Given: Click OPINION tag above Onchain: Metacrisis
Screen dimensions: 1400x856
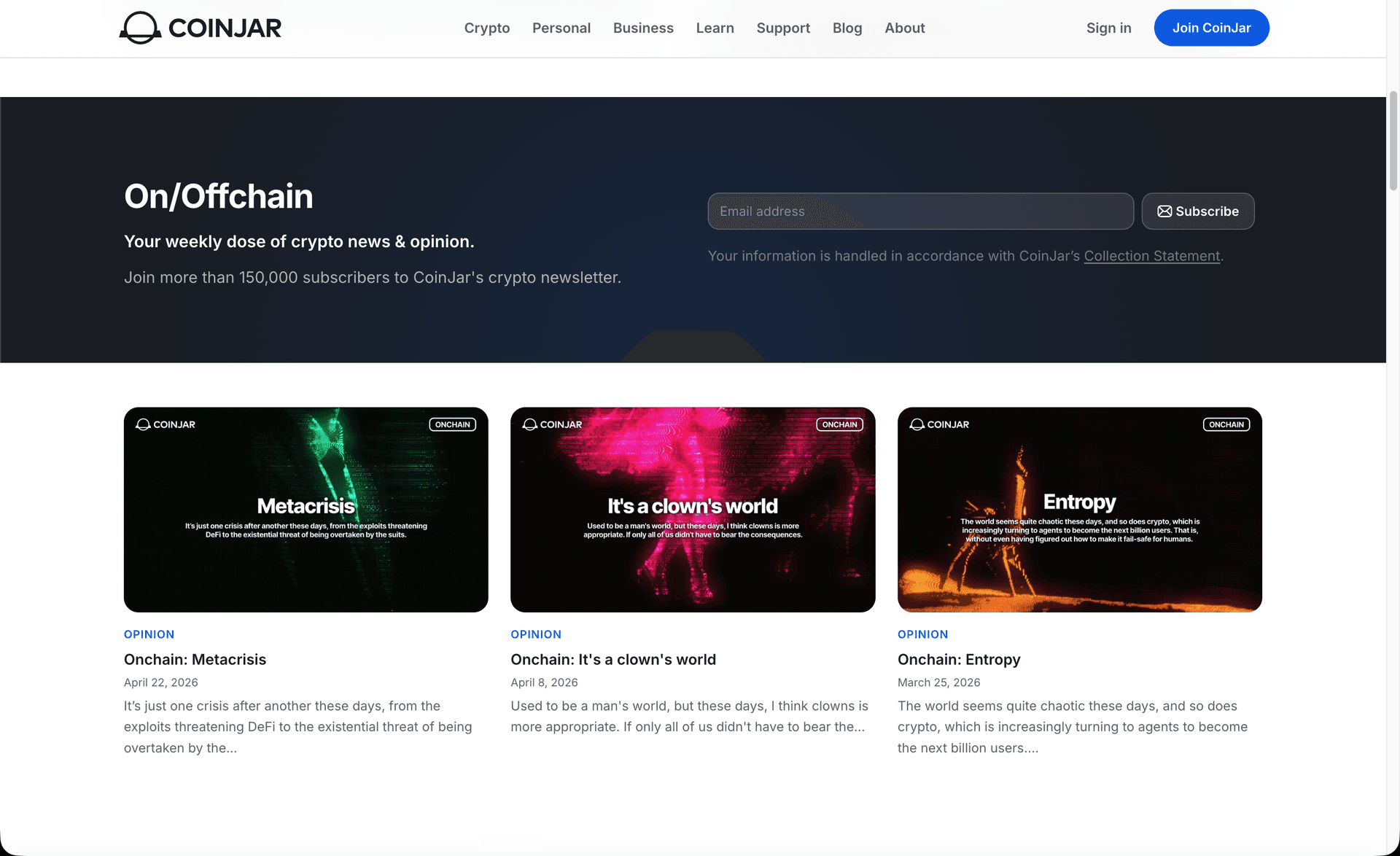Looking at the screenshot, I should [x=149, y=634].
